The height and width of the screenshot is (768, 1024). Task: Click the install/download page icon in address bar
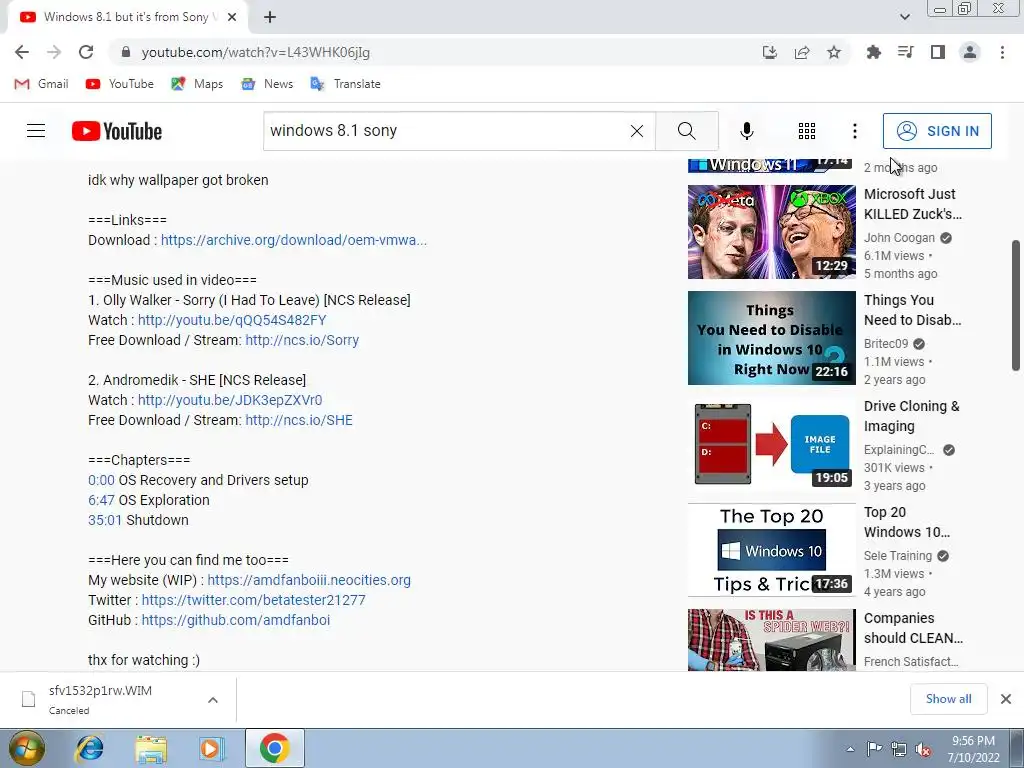pos(770,52)
